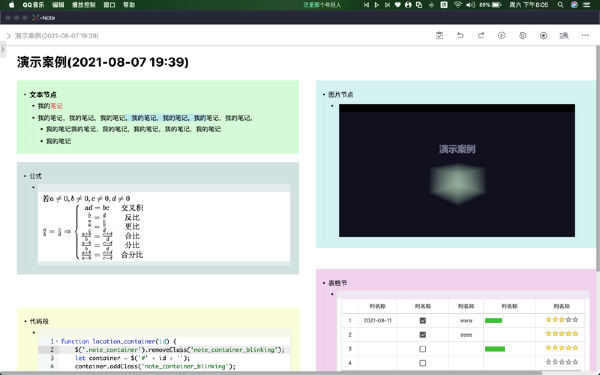The height and width of the screenshot is (375, 600).
Task: Click the volume icon in menu bar
Action: [470, 5]
